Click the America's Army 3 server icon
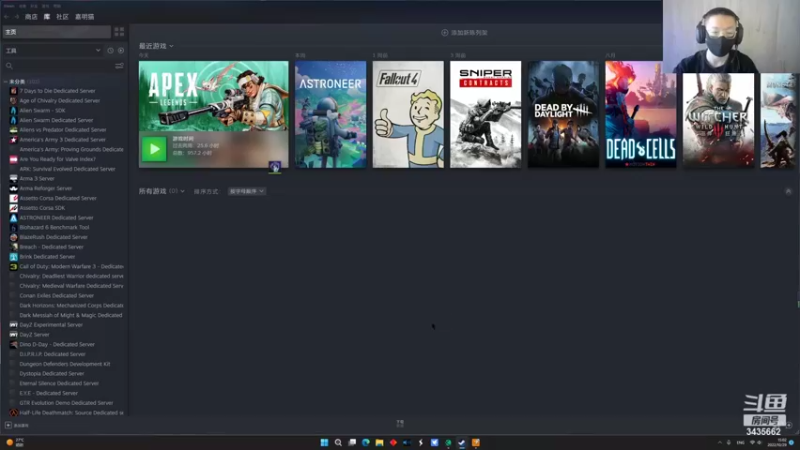 (14, 139)
